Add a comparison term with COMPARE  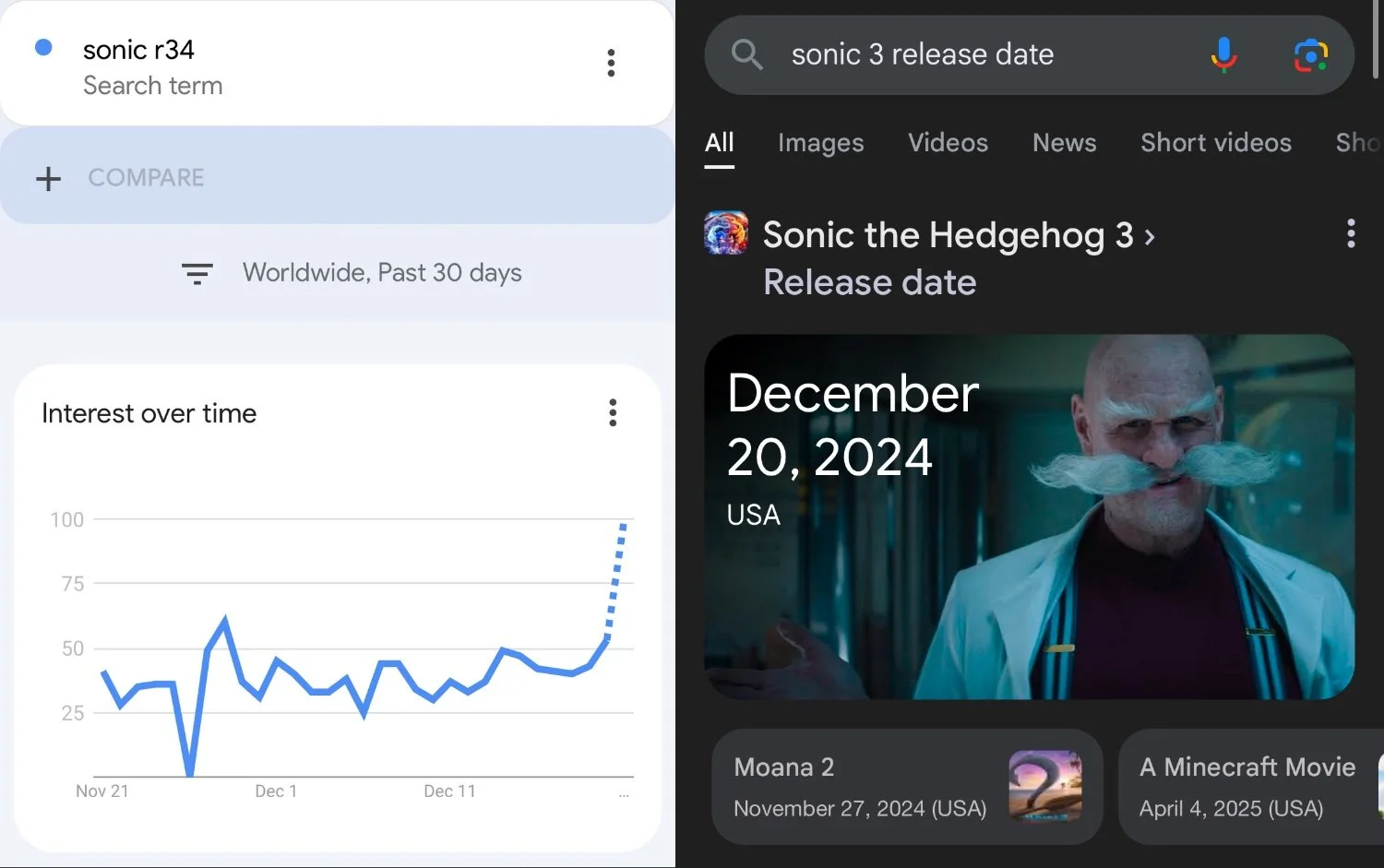(337, 176)
